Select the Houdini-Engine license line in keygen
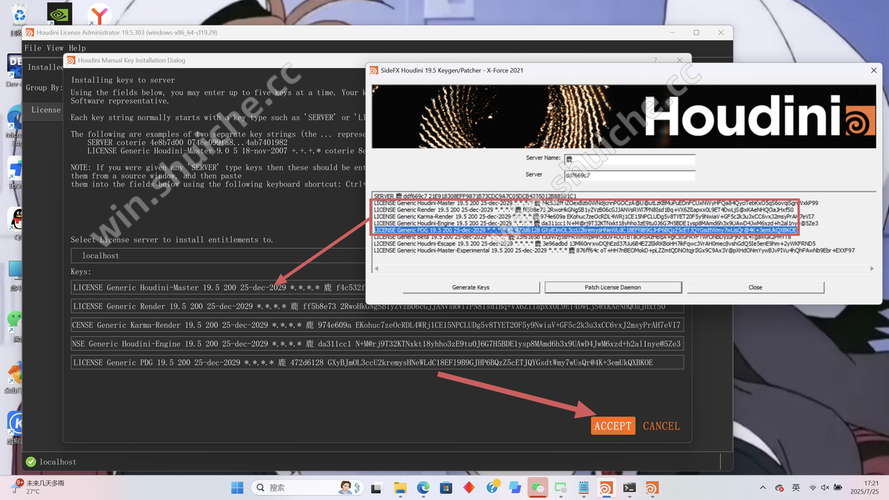Image resolution: width=889 pixels, height=500 pixels. 595,223
